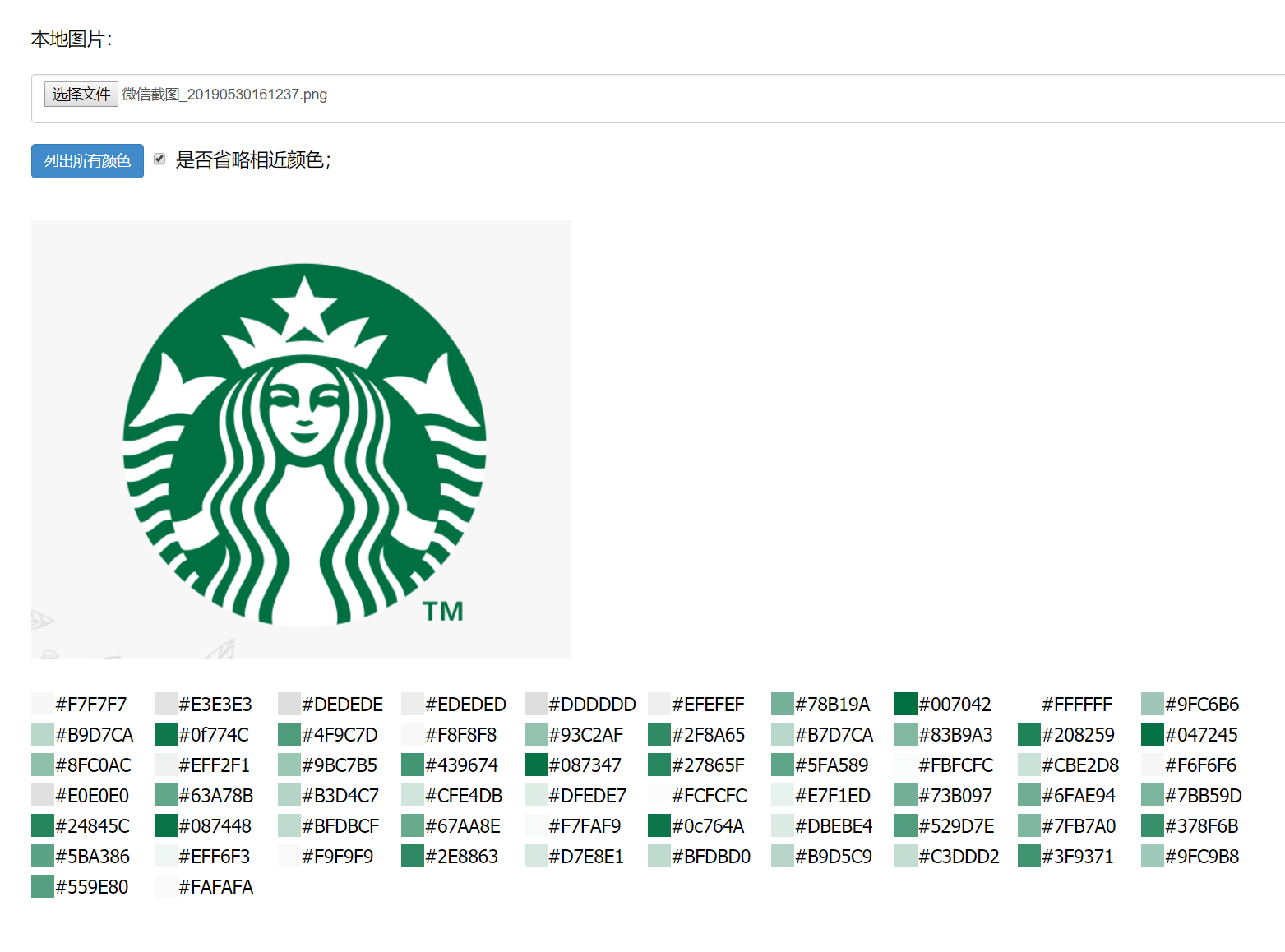Click the #7FB7A0 color code label
The width and height of the screenshot is (1285, 952).
(x=1079, y=826)
